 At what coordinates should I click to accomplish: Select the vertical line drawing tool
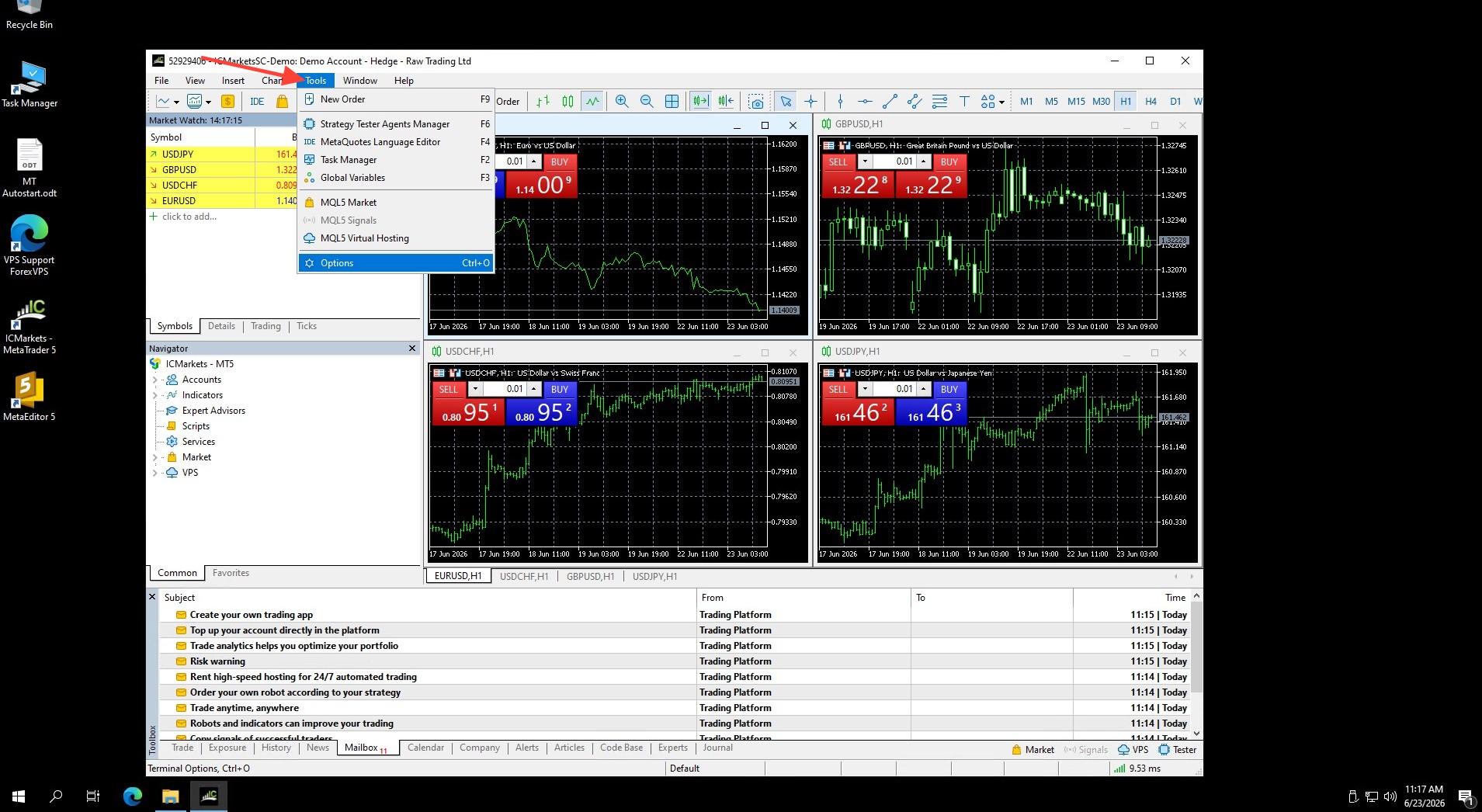click(x=840, y=102)
